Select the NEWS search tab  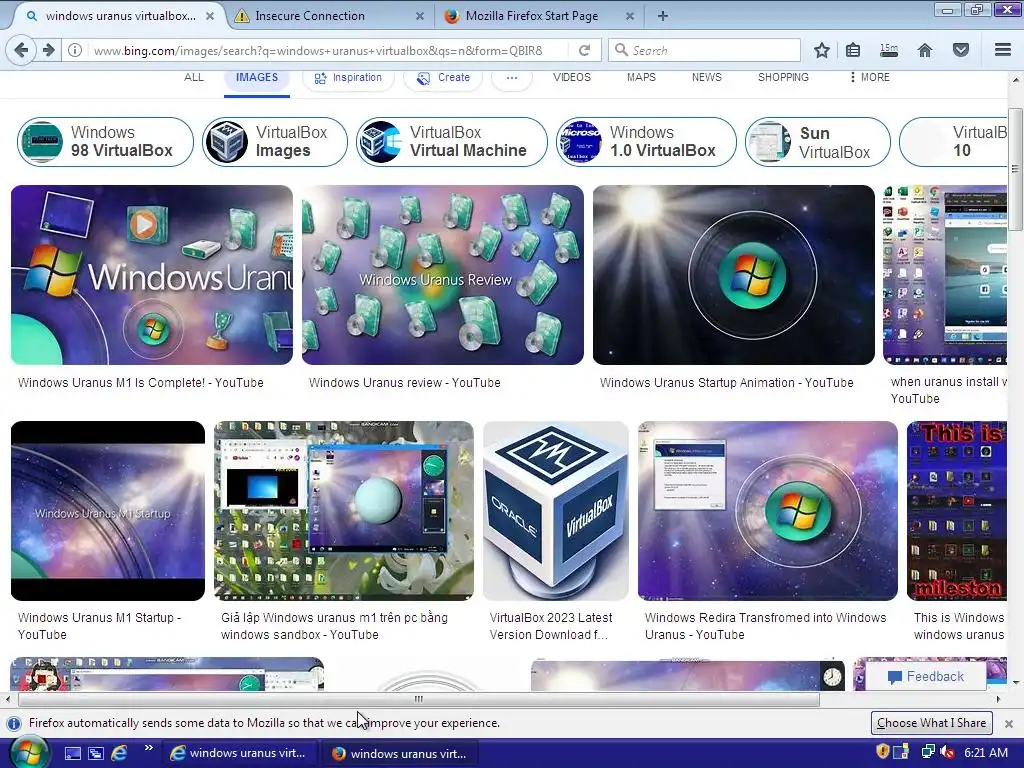coord(707,77)
